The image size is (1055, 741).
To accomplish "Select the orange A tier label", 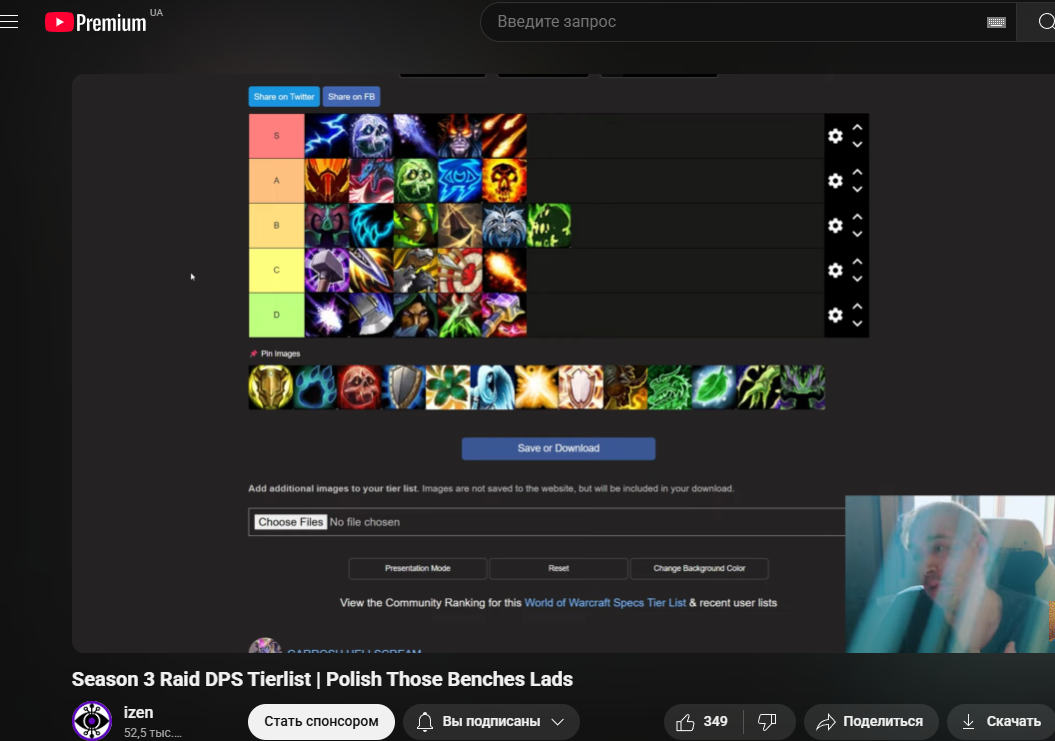I will click(x=277, y=180).
